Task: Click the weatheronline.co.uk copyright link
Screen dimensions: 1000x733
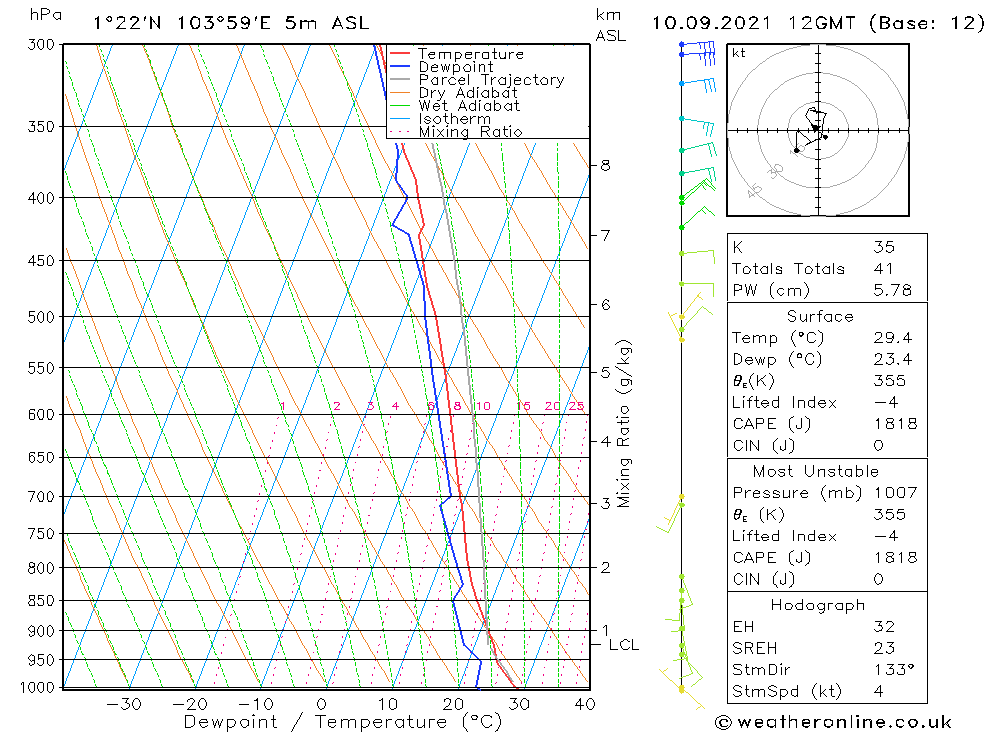Action: [834, 722]
